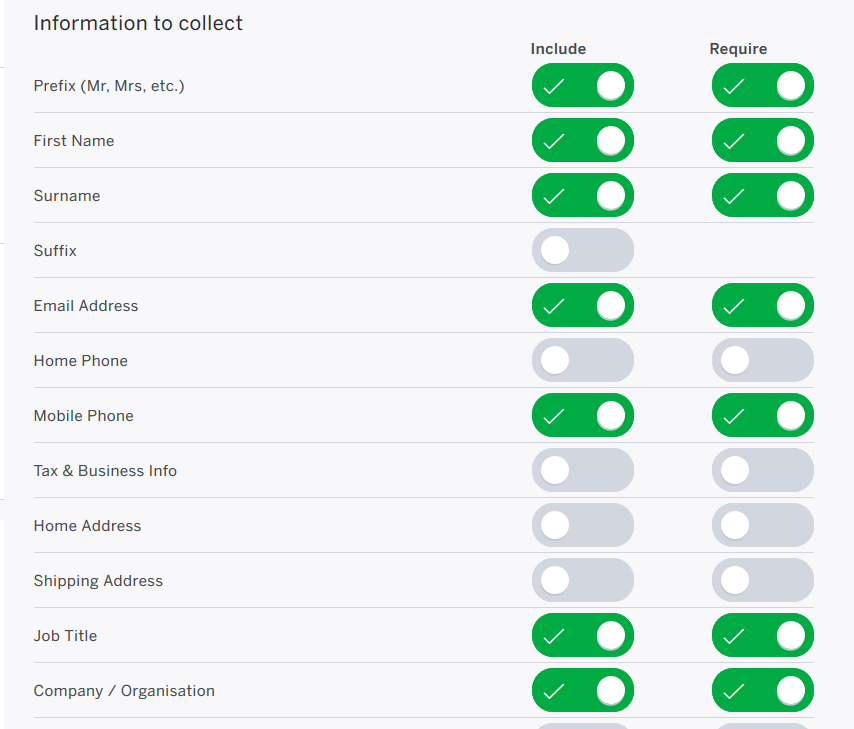
Task: Turn on Require for Home Phone
Action: (x=762, y=360)
